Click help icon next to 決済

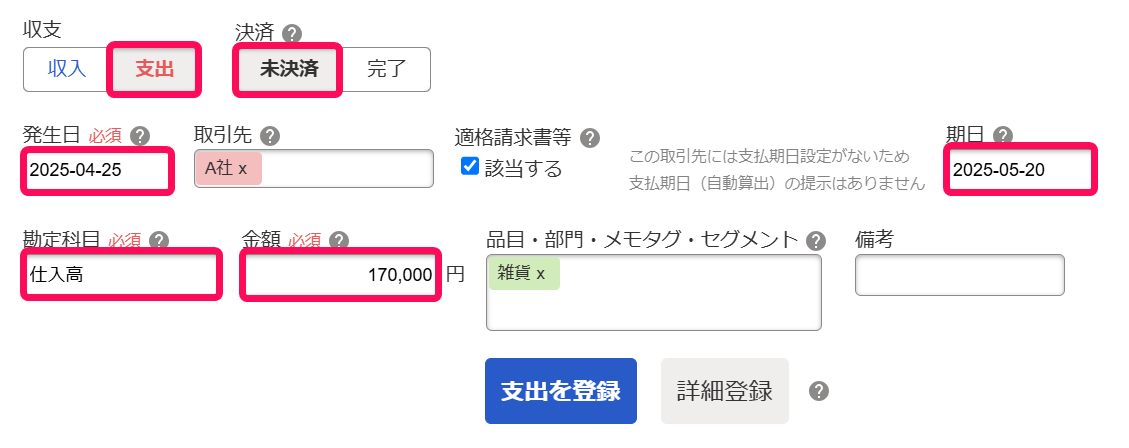coord(292,33)
